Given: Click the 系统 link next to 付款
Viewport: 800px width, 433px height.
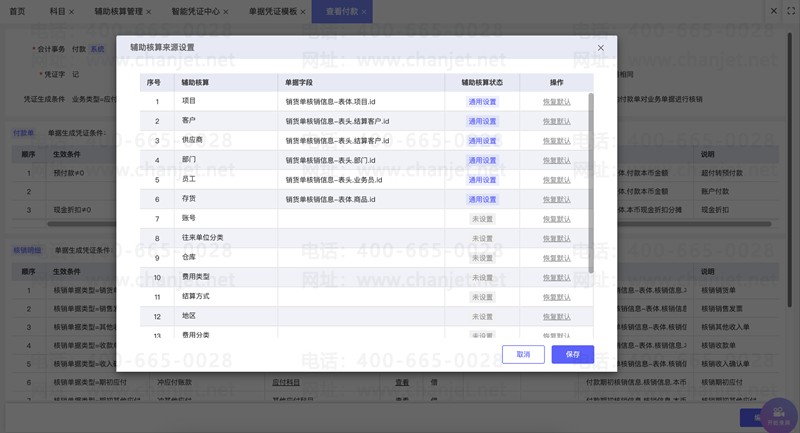Looking at the screenshot, I should (x=97, y=49).
